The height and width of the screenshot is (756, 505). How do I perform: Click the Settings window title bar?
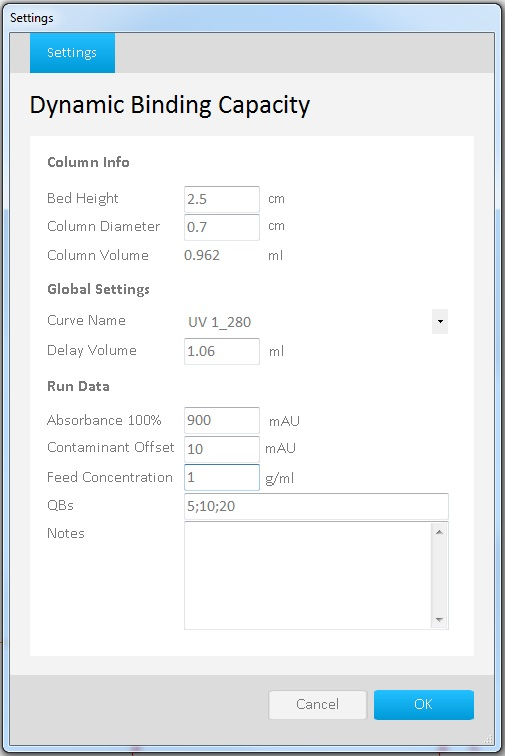[x=252, y=18]
